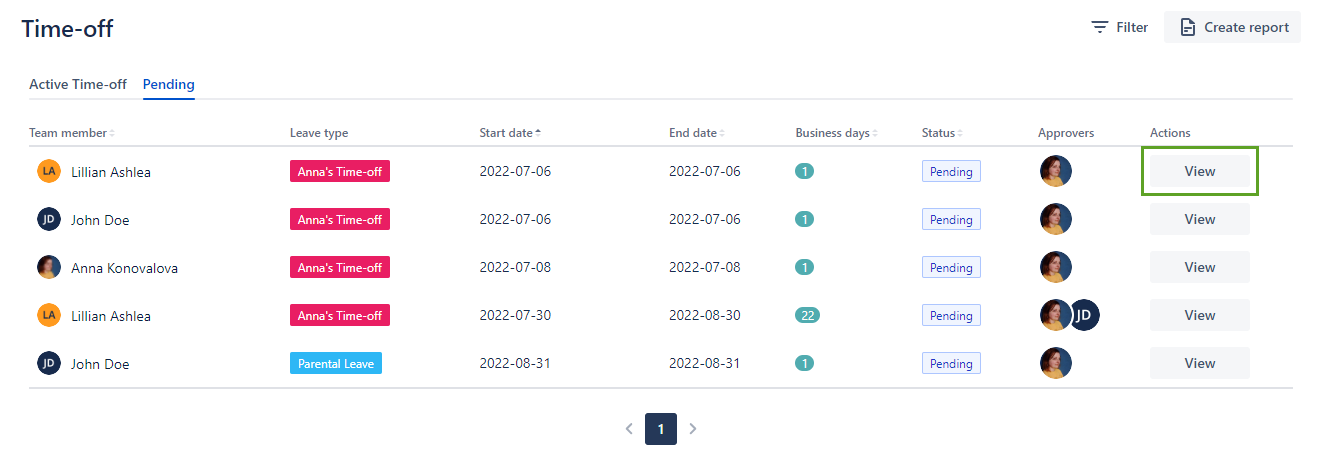Screen dimensions: 1327x453
Task: Click the JD approver avatar
Action: click(1085, 316)
